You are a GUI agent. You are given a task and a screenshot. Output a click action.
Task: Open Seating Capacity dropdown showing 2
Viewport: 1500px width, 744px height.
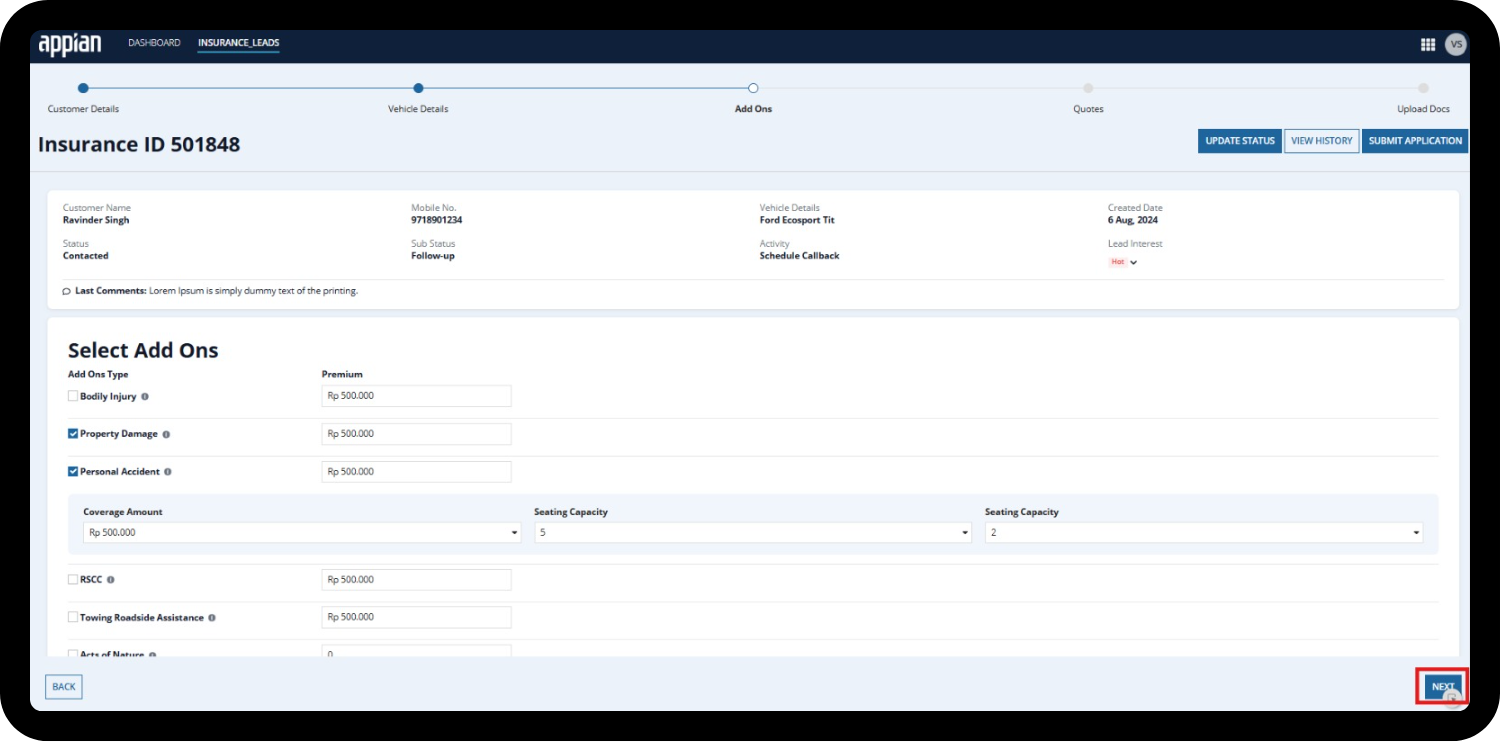click(1204, 533)
